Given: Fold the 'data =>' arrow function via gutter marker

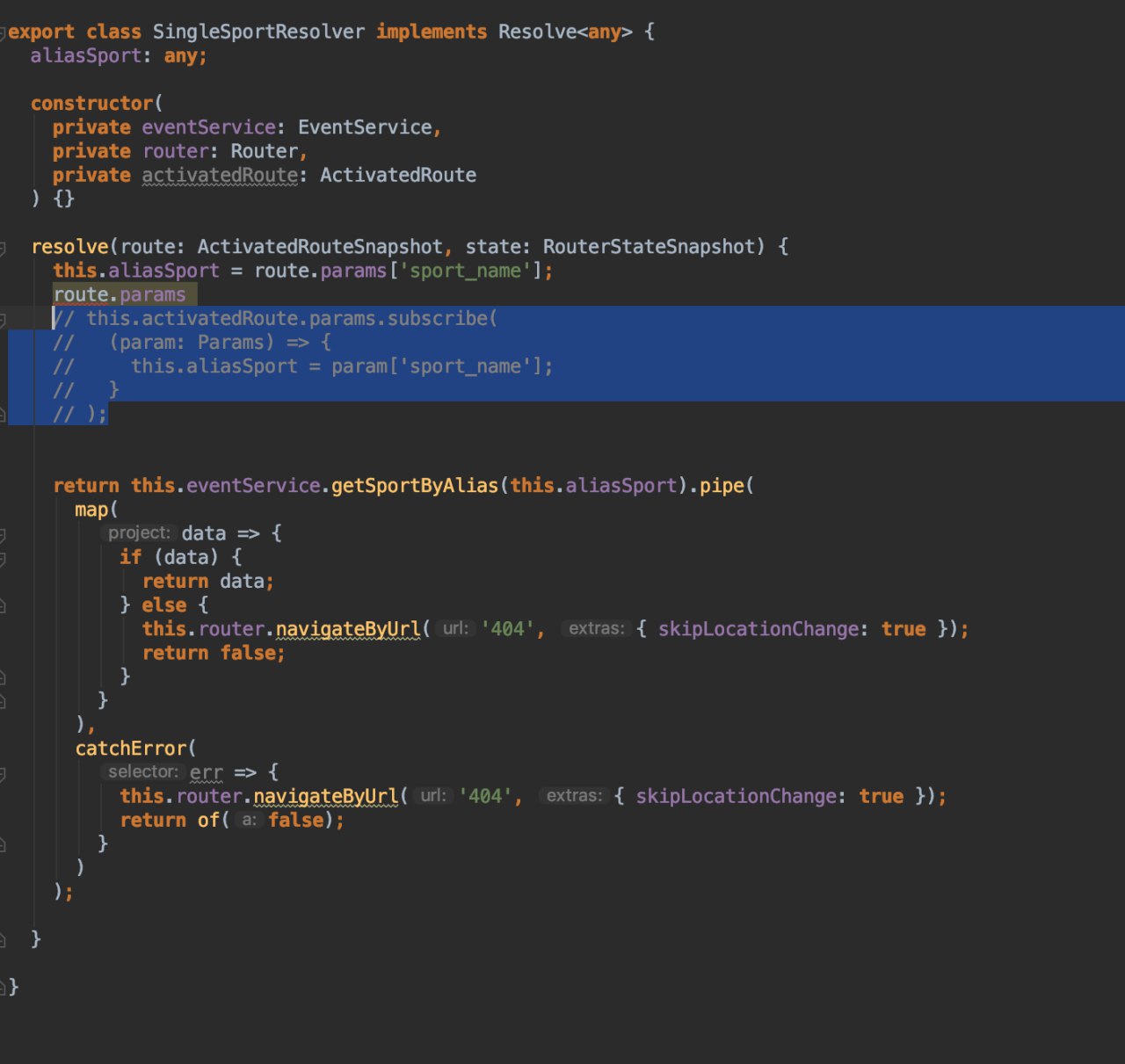Looking at the screenshot, I should click(x=3, y=534).
